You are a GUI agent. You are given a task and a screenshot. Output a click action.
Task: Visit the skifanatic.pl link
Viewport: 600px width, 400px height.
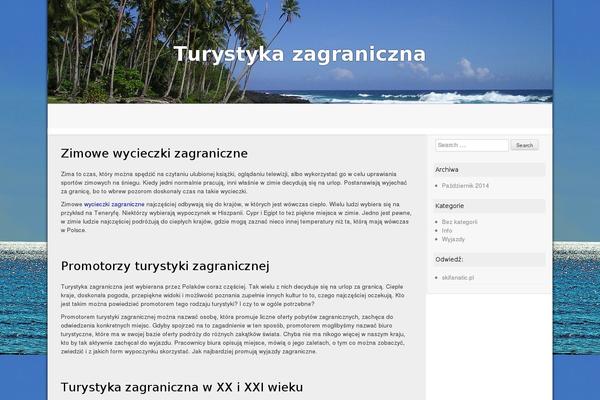458,278
